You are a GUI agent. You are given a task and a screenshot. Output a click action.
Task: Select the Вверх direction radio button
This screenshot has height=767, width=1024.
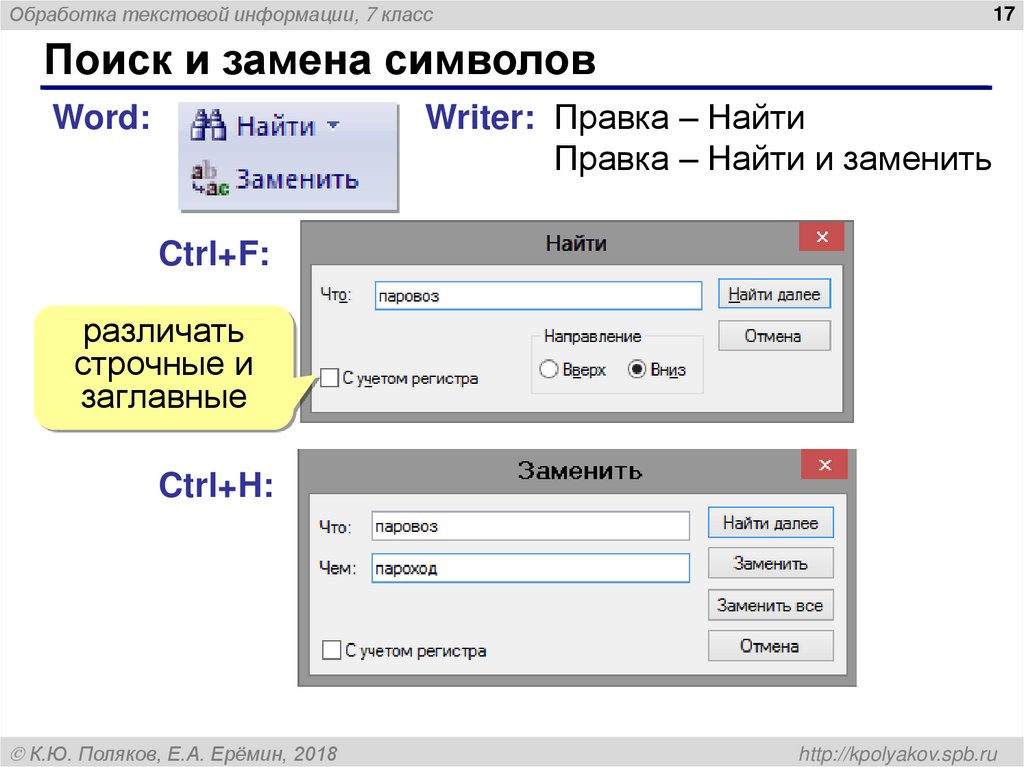[x=549, y=369]
